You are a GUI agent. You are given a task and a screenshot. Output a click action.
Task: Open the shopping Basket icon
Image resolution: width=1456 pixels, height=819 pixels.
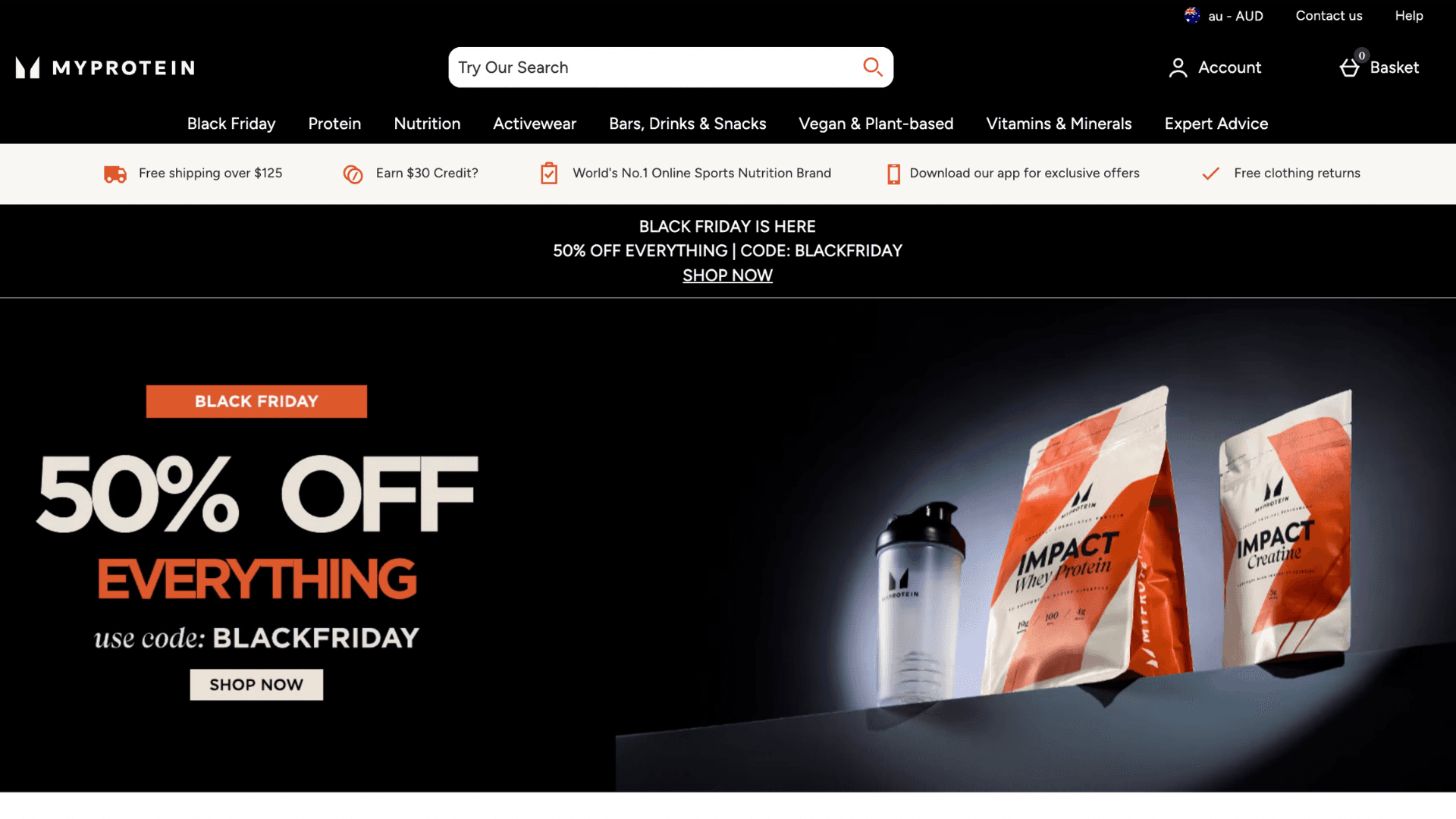(1350, 67)
